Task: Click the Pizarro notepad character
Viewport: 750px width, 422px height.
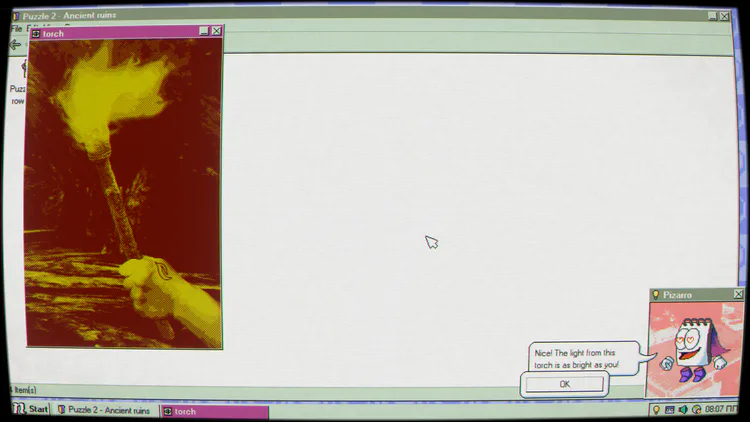Action: (694, 349)
